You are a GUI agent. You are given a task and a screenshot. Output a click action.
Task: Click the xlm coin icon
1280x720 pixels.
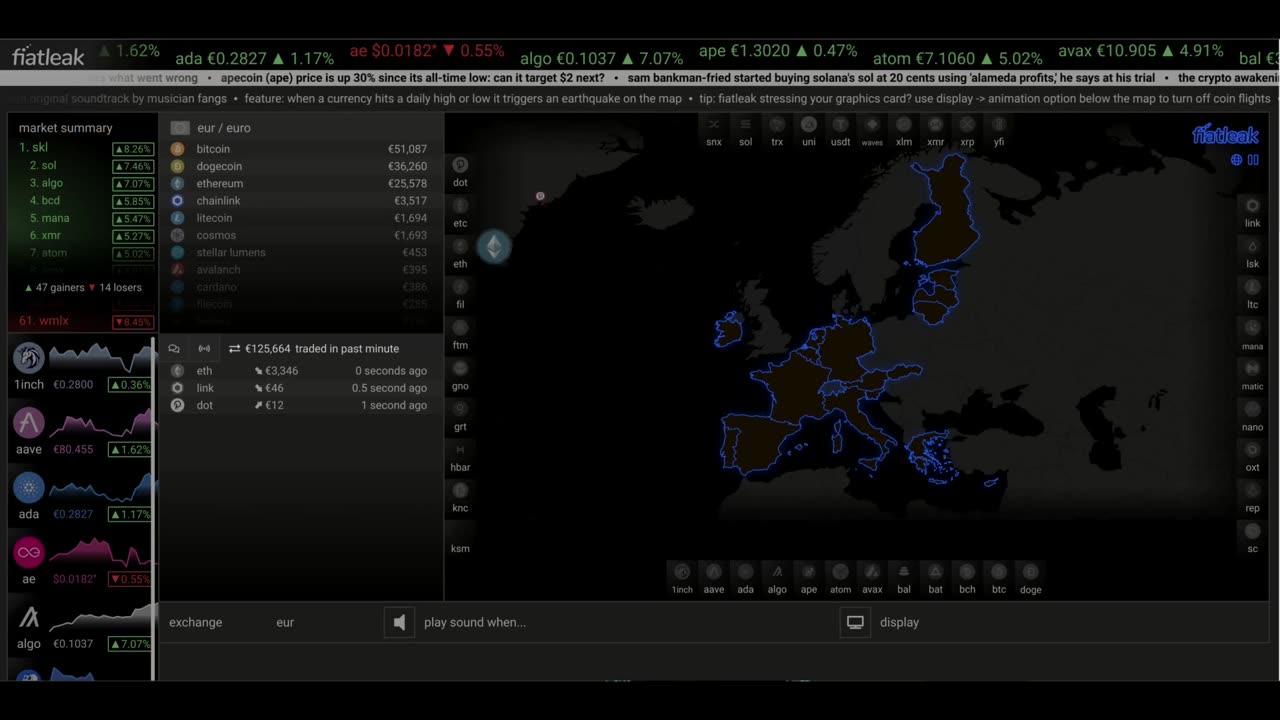[x=904, y=124]
